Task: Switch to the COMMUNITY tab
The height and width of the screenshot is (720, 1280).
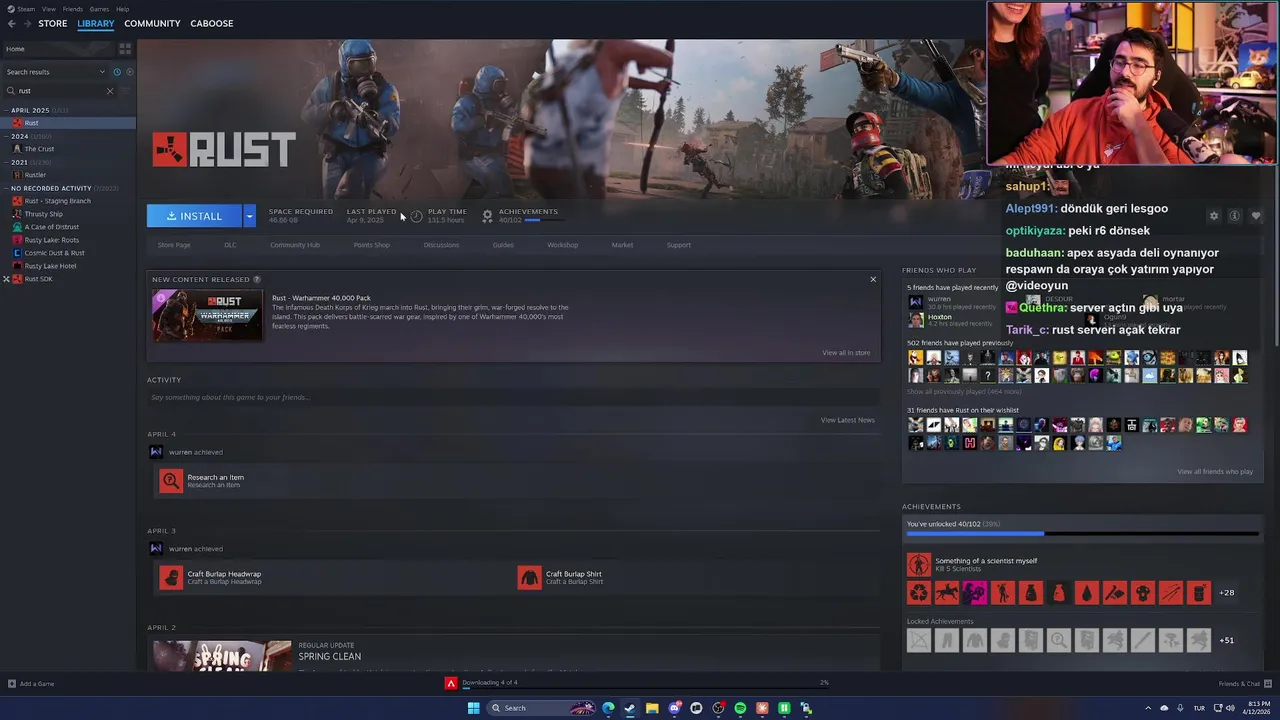Action: point(152,24)
